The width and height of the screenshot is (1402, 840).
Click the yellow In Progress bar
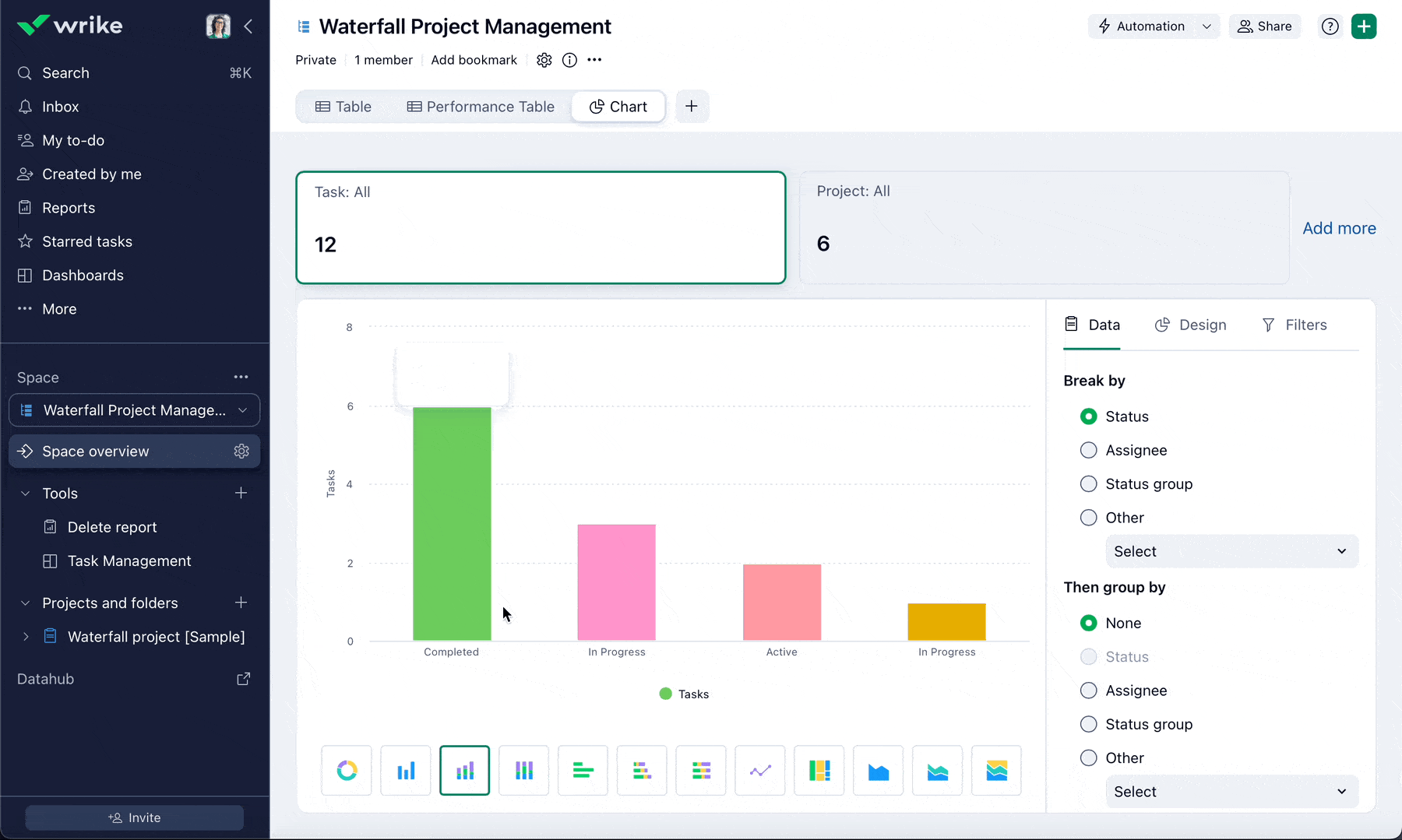(x=947, y=622)
